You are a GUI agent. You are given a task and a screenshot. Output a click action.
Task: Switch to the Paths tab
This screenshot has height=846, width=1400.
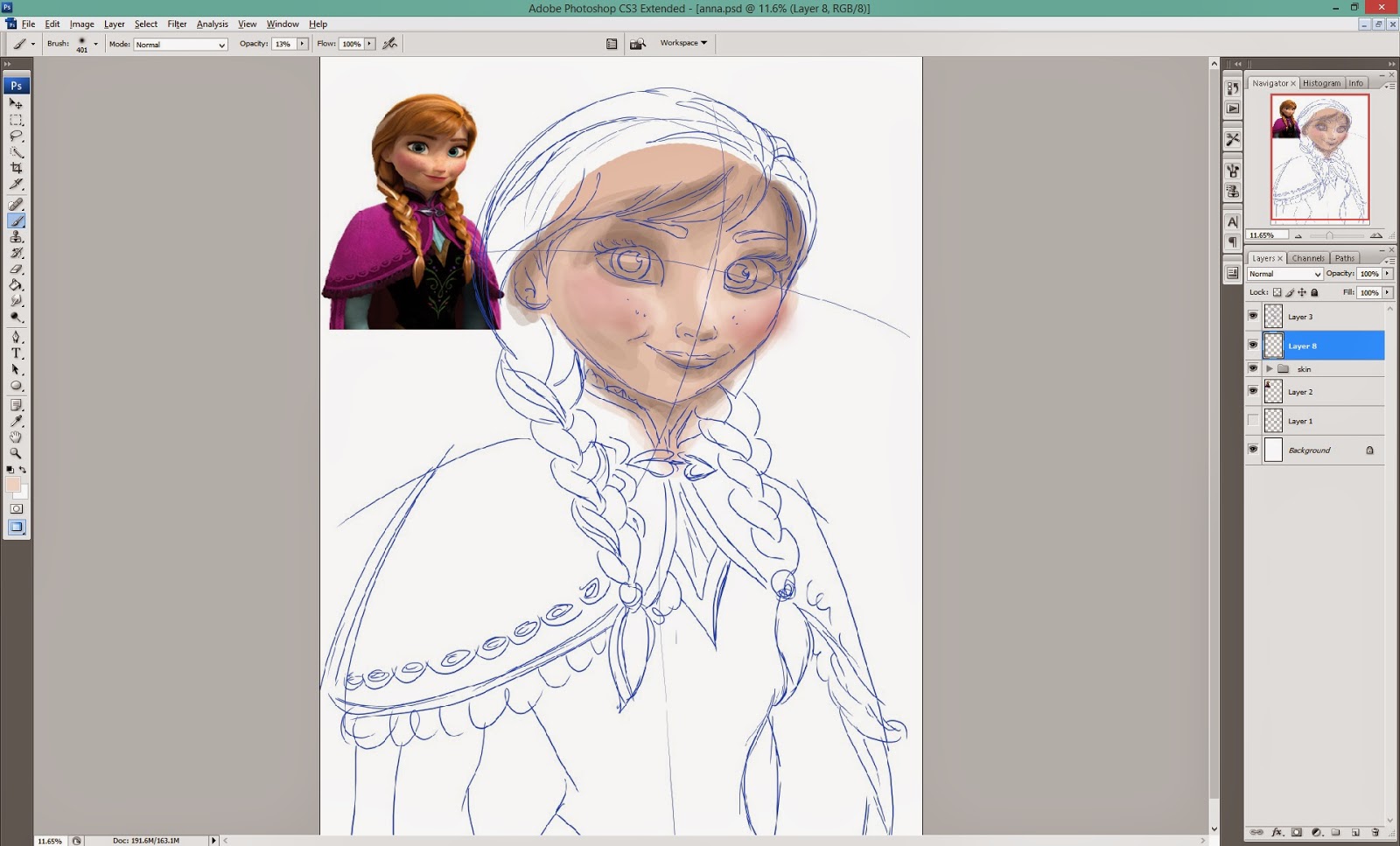[x=1345, y=258]
